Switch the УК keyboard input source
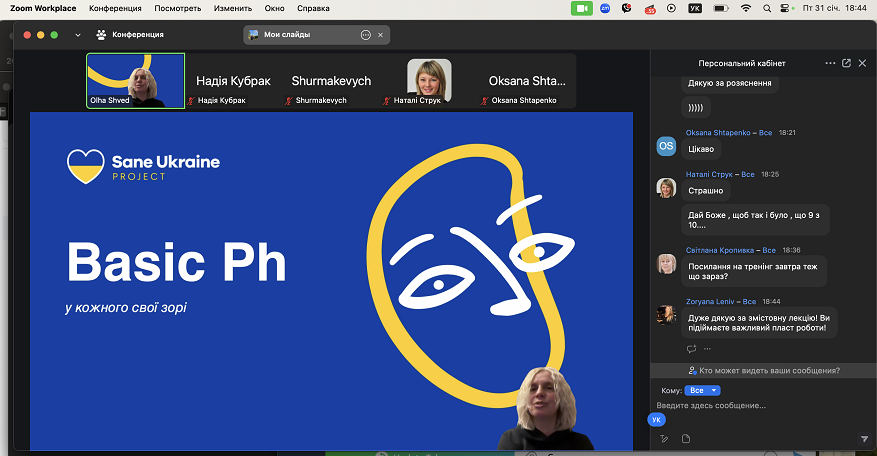 tap(695, 8)
